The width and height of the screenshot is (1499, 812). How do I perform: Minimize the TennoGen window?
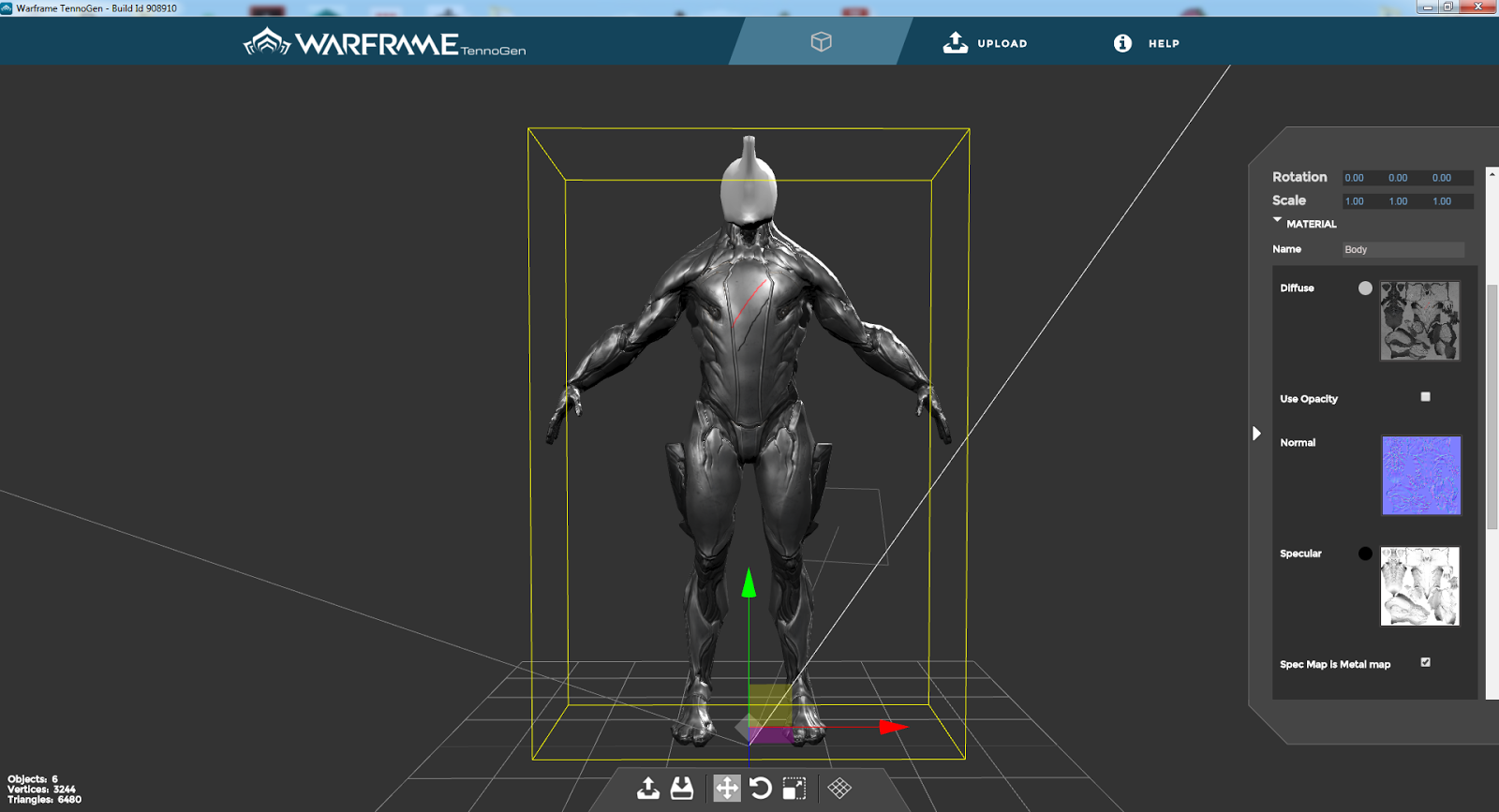[x=1428, y=7]
